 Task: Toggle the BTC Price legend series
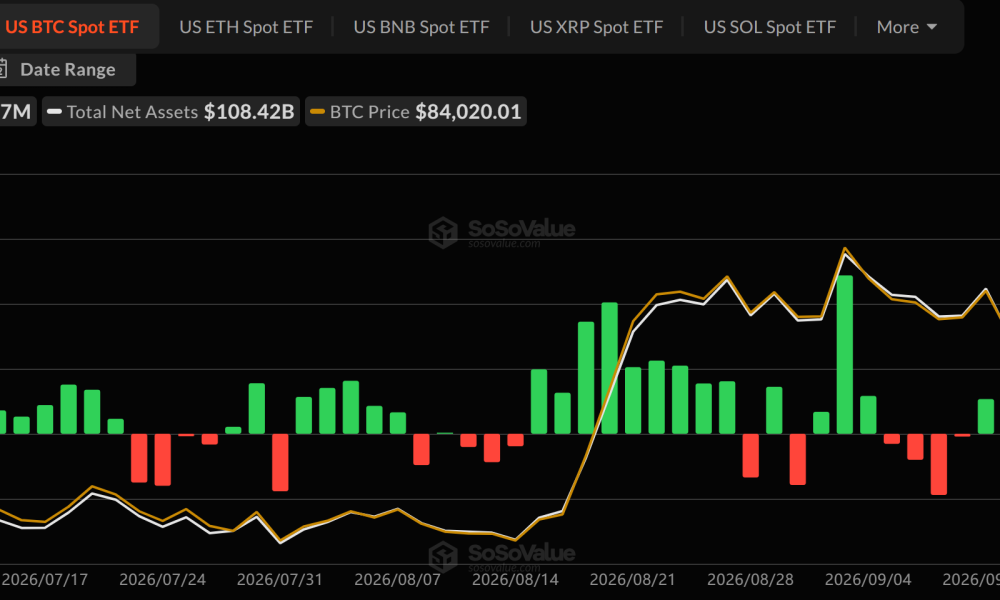[416, 112]
